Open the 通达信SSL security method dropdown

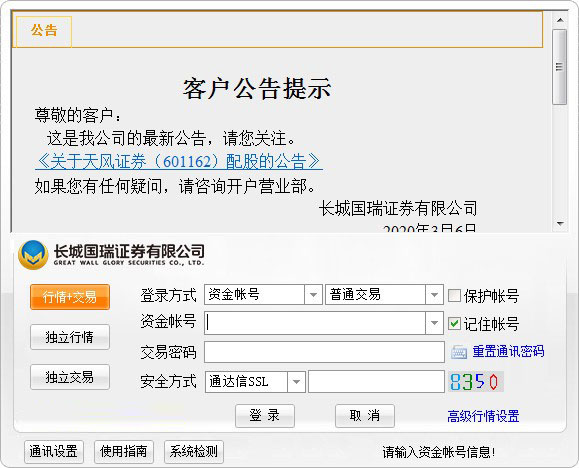[x=296, y=382]
